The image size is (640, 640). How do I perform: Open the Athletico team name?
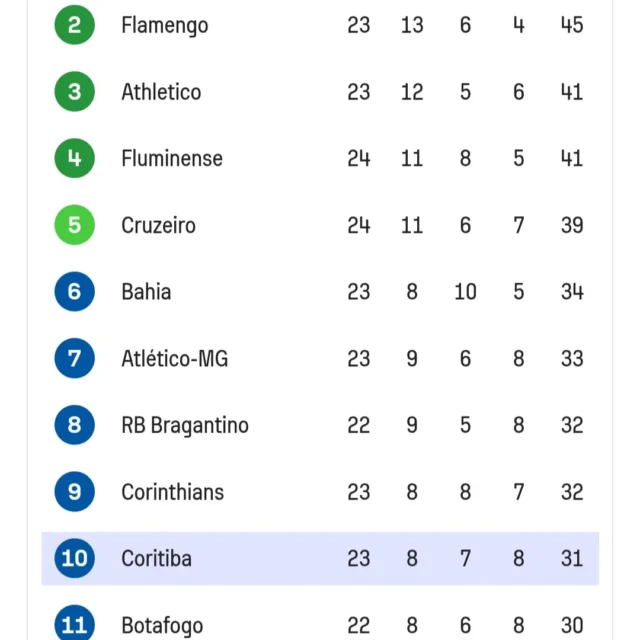[x=161, y=92]
